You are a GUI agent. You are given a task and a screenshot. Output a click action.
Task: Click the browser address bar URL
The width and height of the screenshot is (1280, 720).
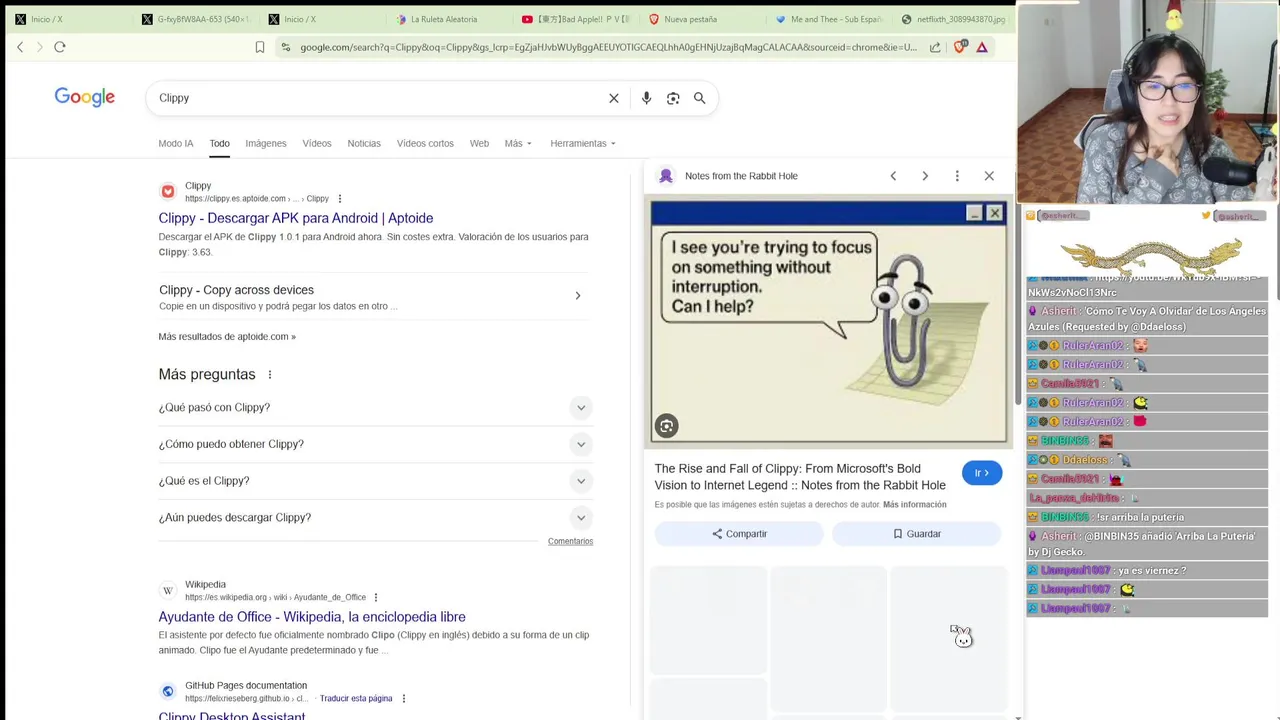[608, 47]
